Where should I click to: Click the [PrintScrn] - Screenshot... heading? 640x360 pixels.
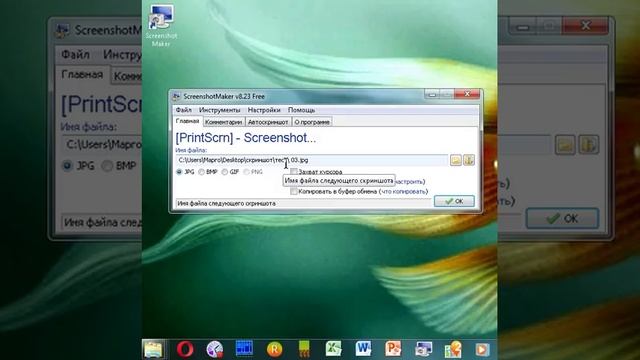(x=246, y=138)
